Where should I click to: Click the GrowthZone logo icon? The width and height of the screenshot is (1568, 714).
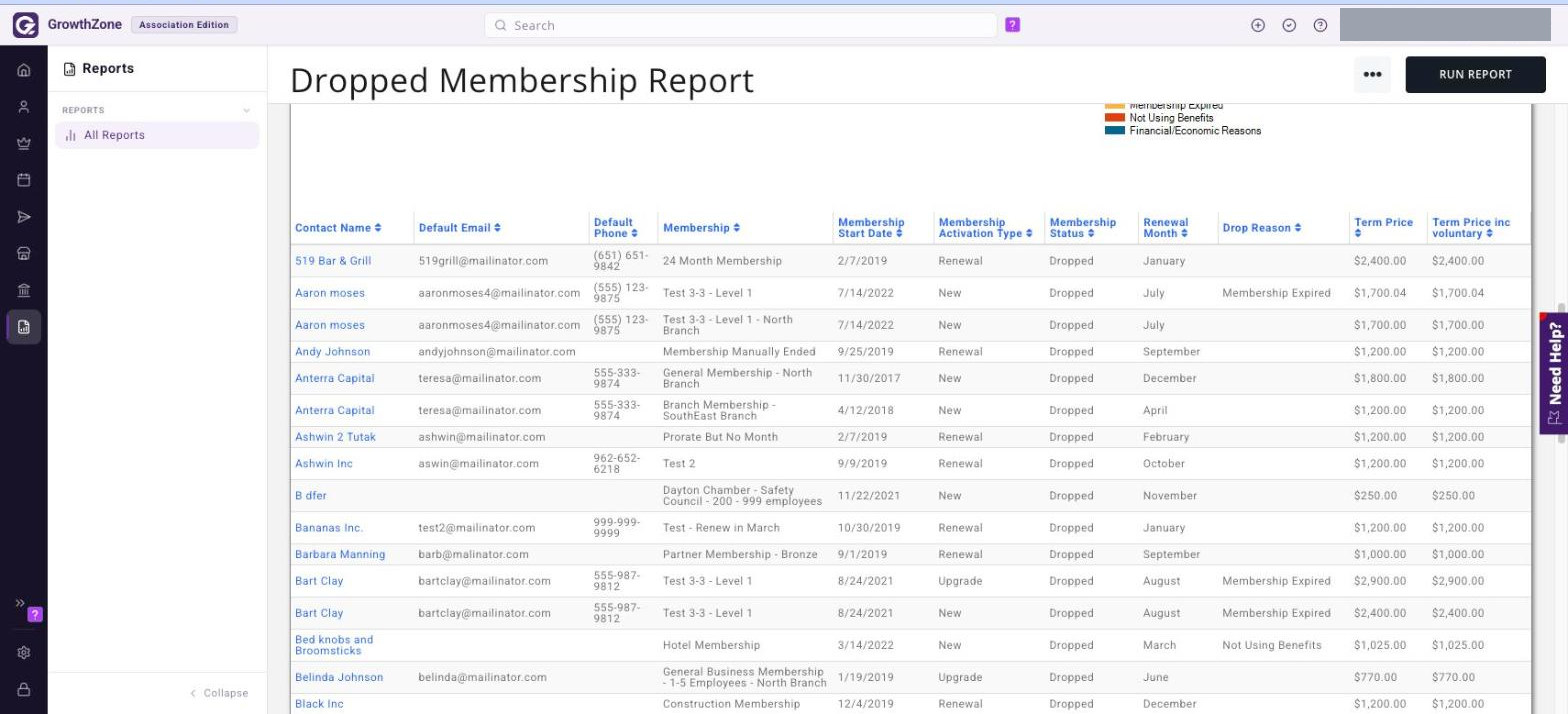coord(25,25)
